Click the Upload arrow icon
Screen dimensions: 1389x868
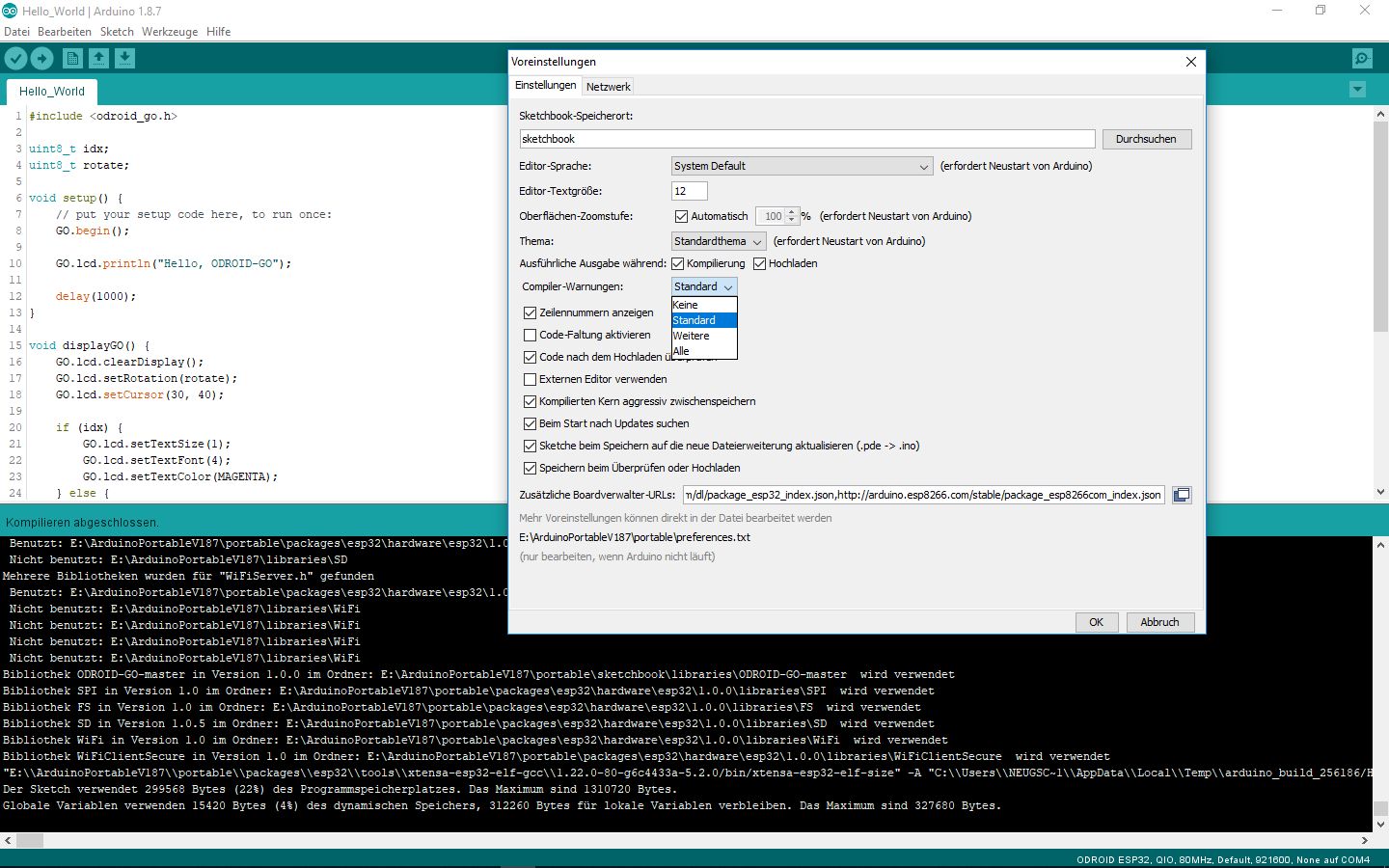point(42,59)
